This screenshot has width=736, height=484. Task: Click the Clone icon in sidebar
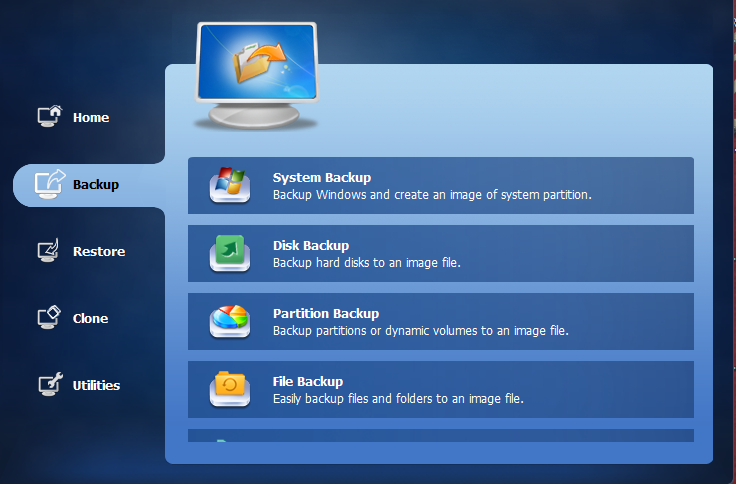(x=49, y=317)
